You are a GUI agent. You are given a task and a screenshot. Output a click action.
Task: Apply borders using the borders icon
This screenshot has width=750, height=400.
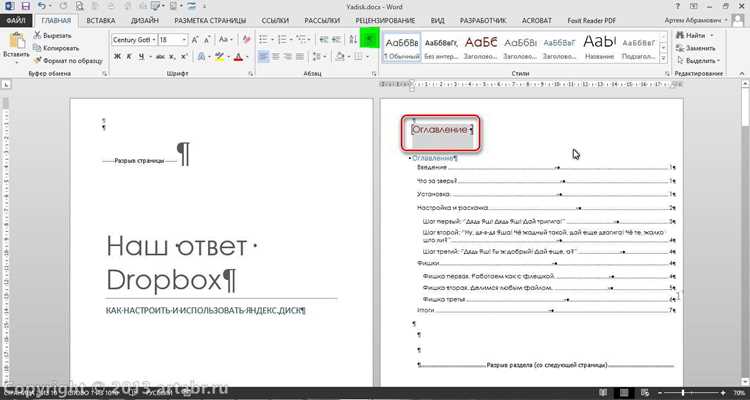(x=358, y=57)
